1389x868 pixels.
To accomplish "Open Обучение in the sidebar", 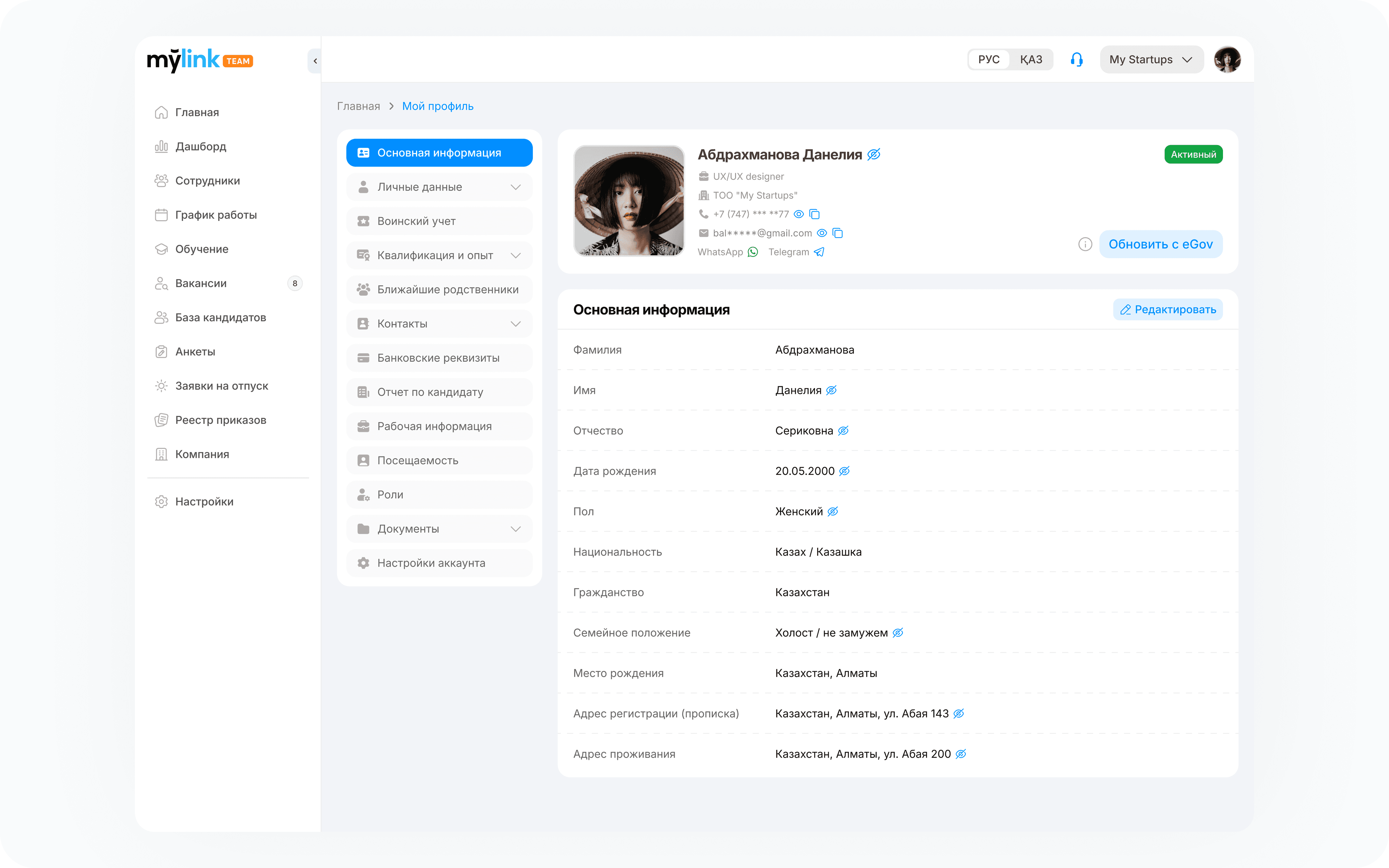I will [x=229, y=249].
